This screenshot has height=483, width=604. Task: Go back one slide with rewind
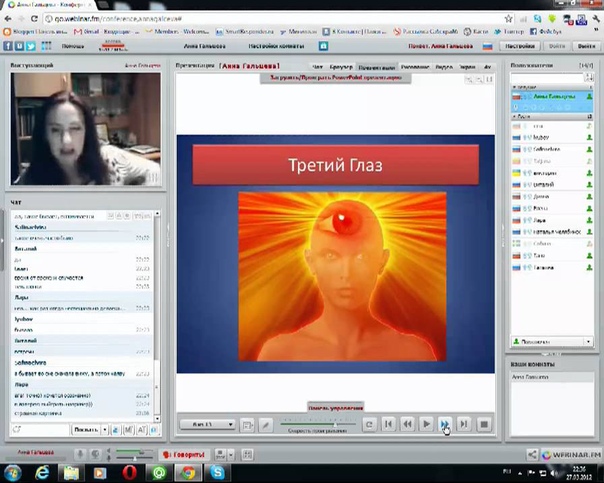[x=407, y=424]
